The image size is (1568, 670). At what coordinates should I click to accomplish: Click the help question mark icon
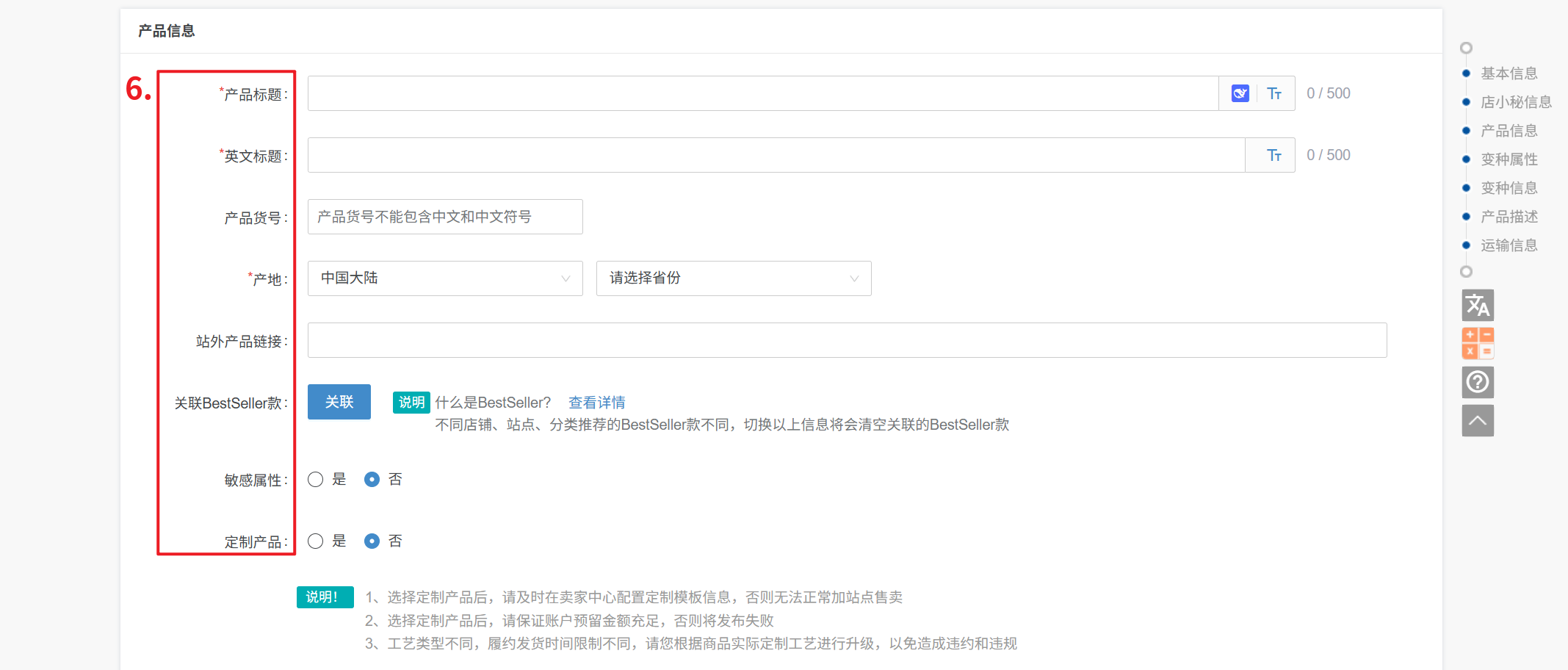pos(1478,382)
